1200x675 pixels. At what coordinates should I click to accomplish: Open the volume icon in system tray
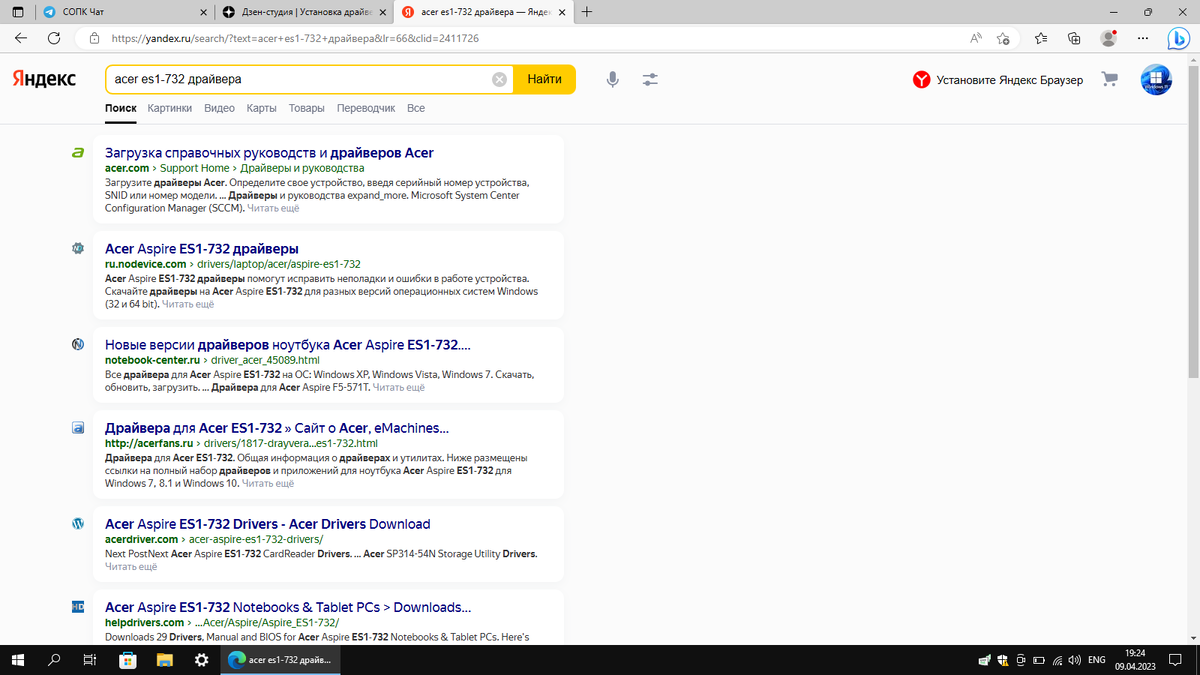1075,660
